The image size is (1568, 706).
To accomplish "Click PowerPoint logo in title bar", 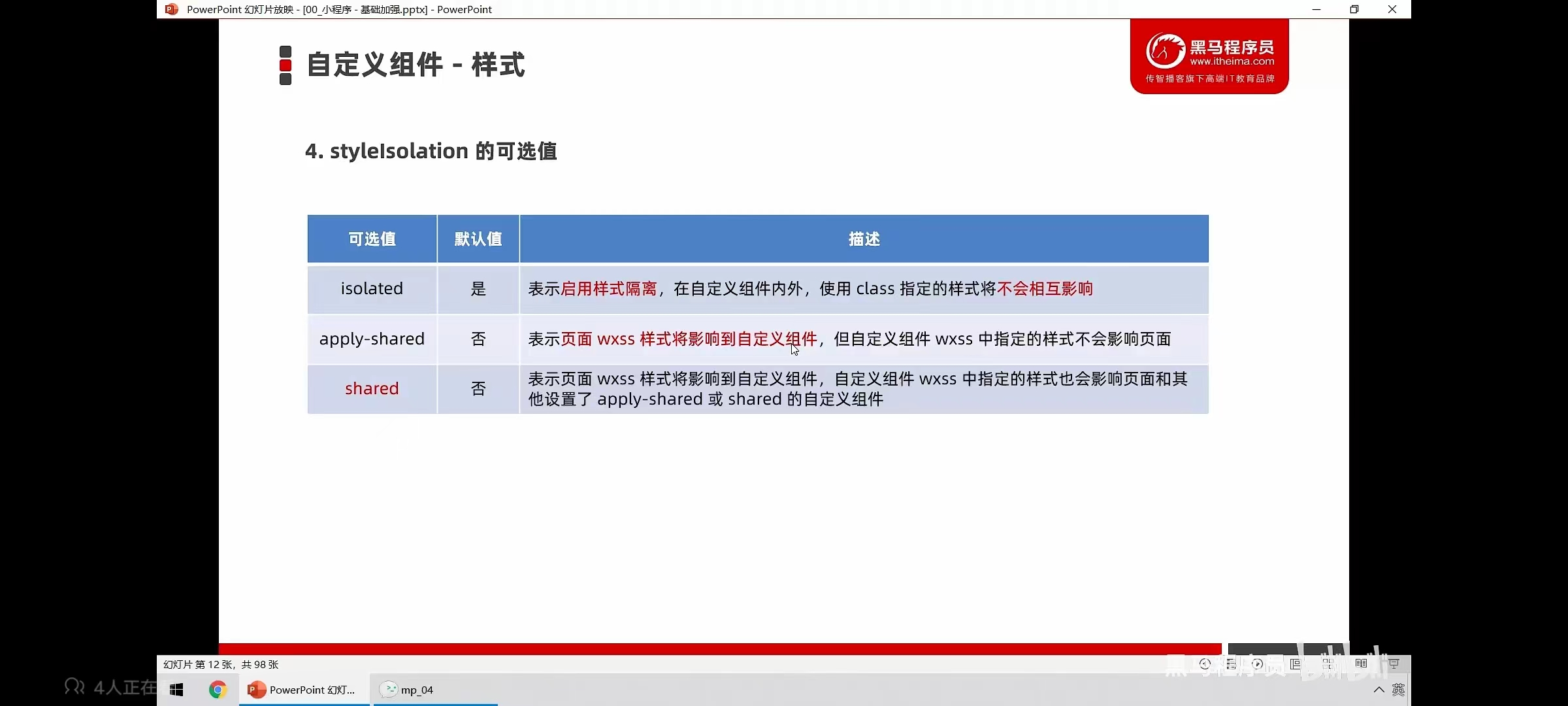I will (x=171, y=9).
